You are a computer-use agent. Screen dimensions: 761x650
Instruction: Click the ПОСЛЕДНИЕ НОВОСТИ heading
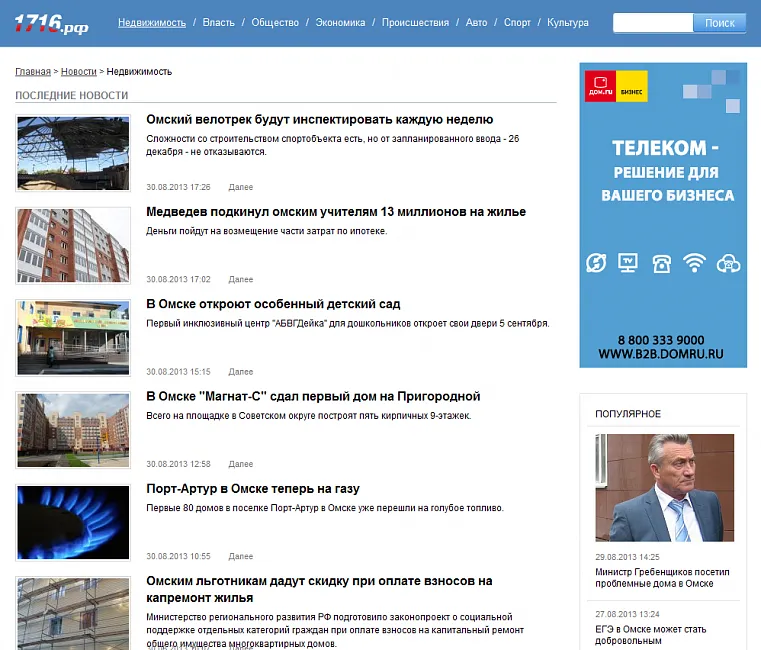pyautogui.click(x=72, y=95)
